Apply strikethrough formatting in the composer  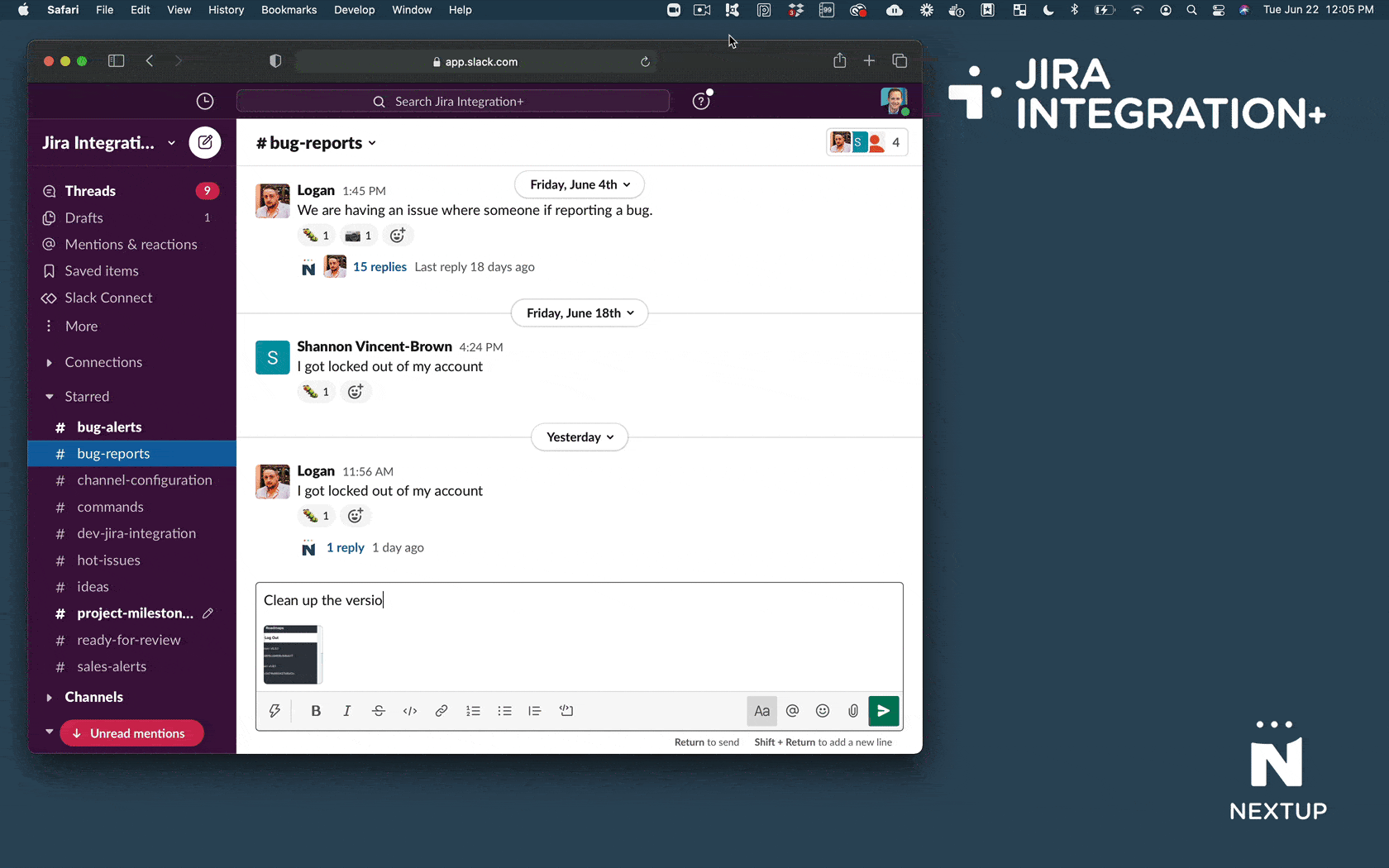tap(379, 711)
